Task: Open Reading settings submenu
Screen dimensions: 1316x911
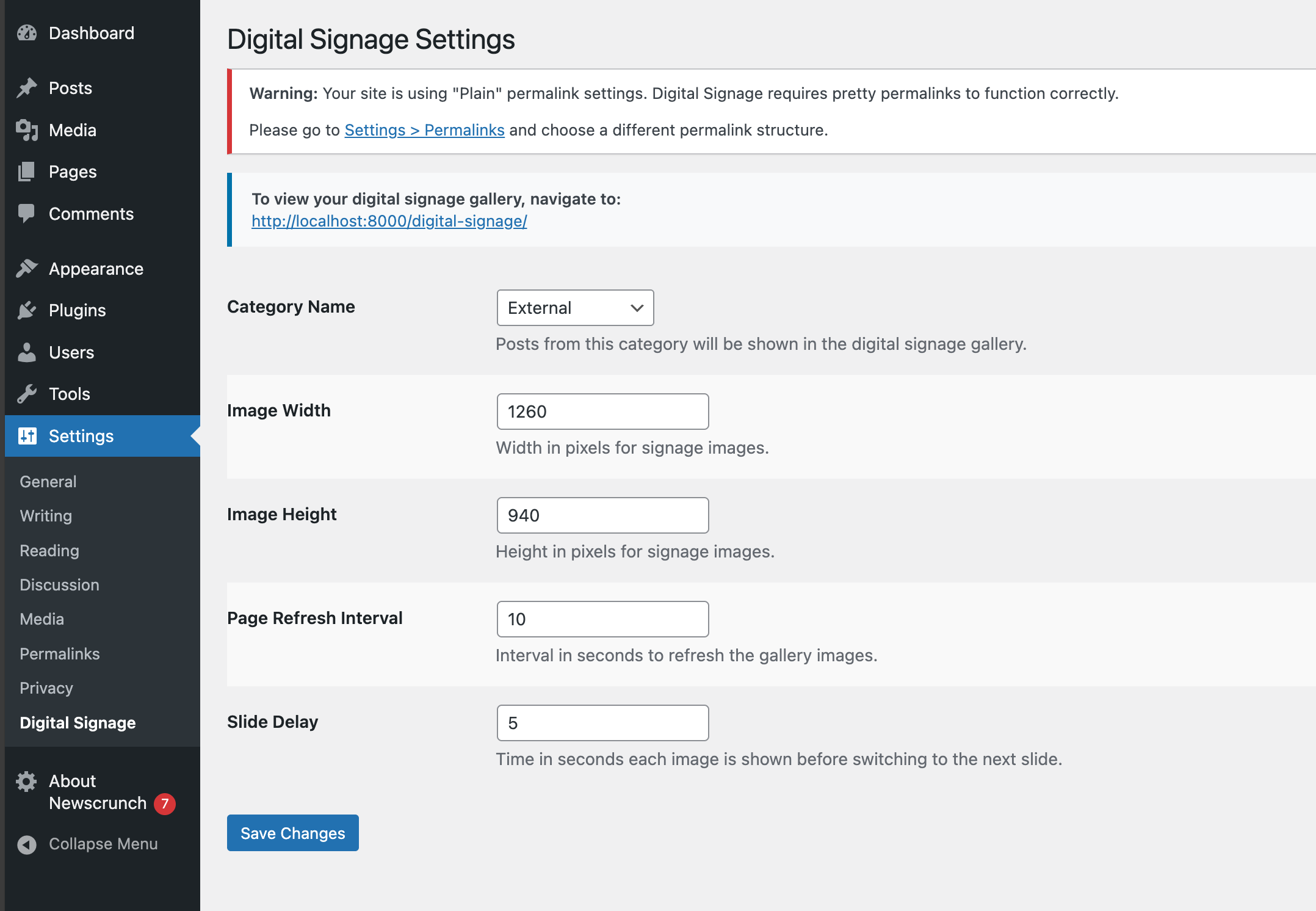Action: tap(49, 551)
